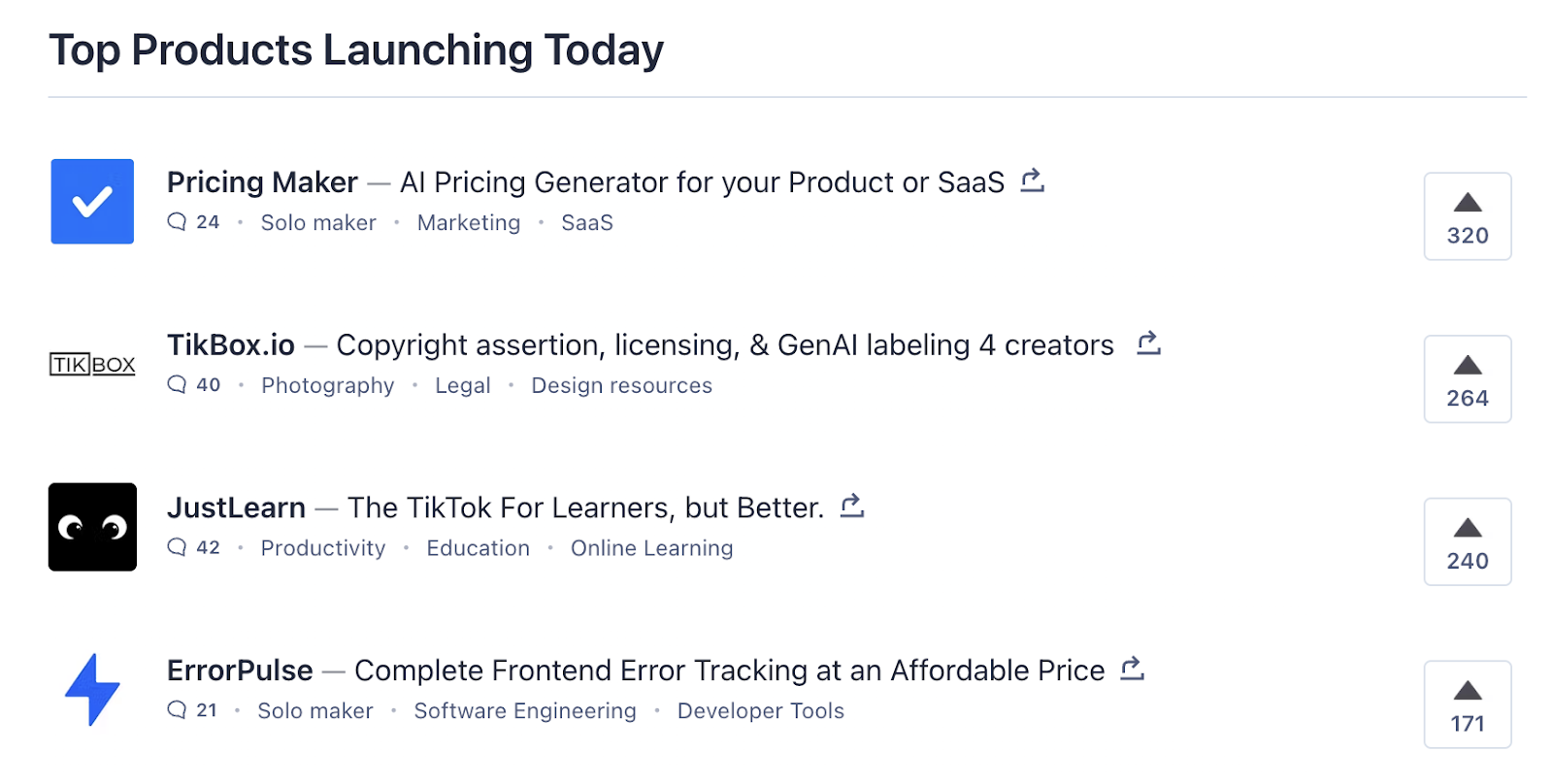This screenshot has width=1553, height=784.
Task: Click the share icon beside ErrorPulse tagline
Action: [1133, 669]
